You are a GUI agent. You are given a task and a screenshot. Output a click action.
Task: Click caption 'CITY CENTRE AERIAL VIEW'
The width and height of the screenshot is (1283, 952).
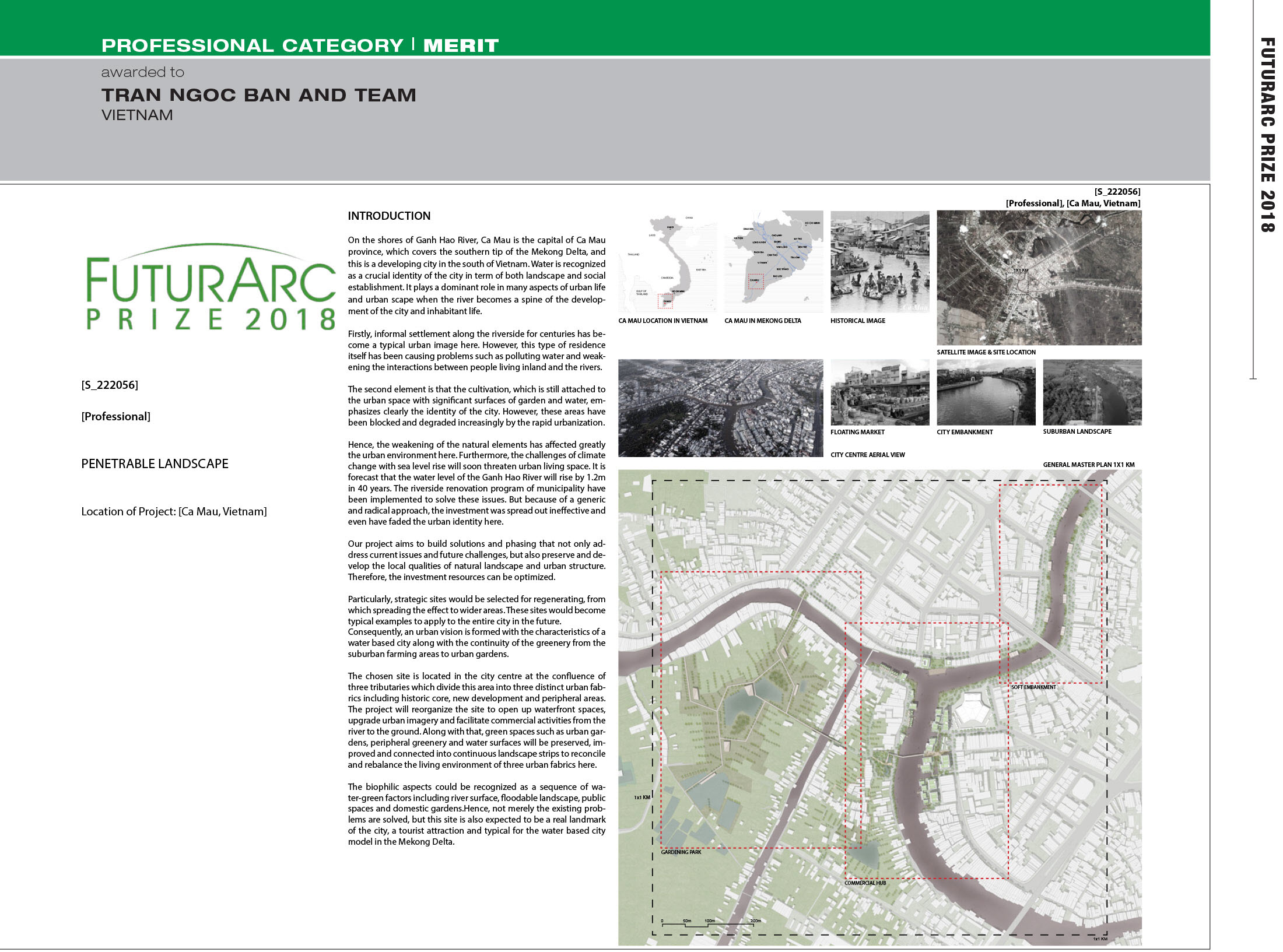point(867,455)
